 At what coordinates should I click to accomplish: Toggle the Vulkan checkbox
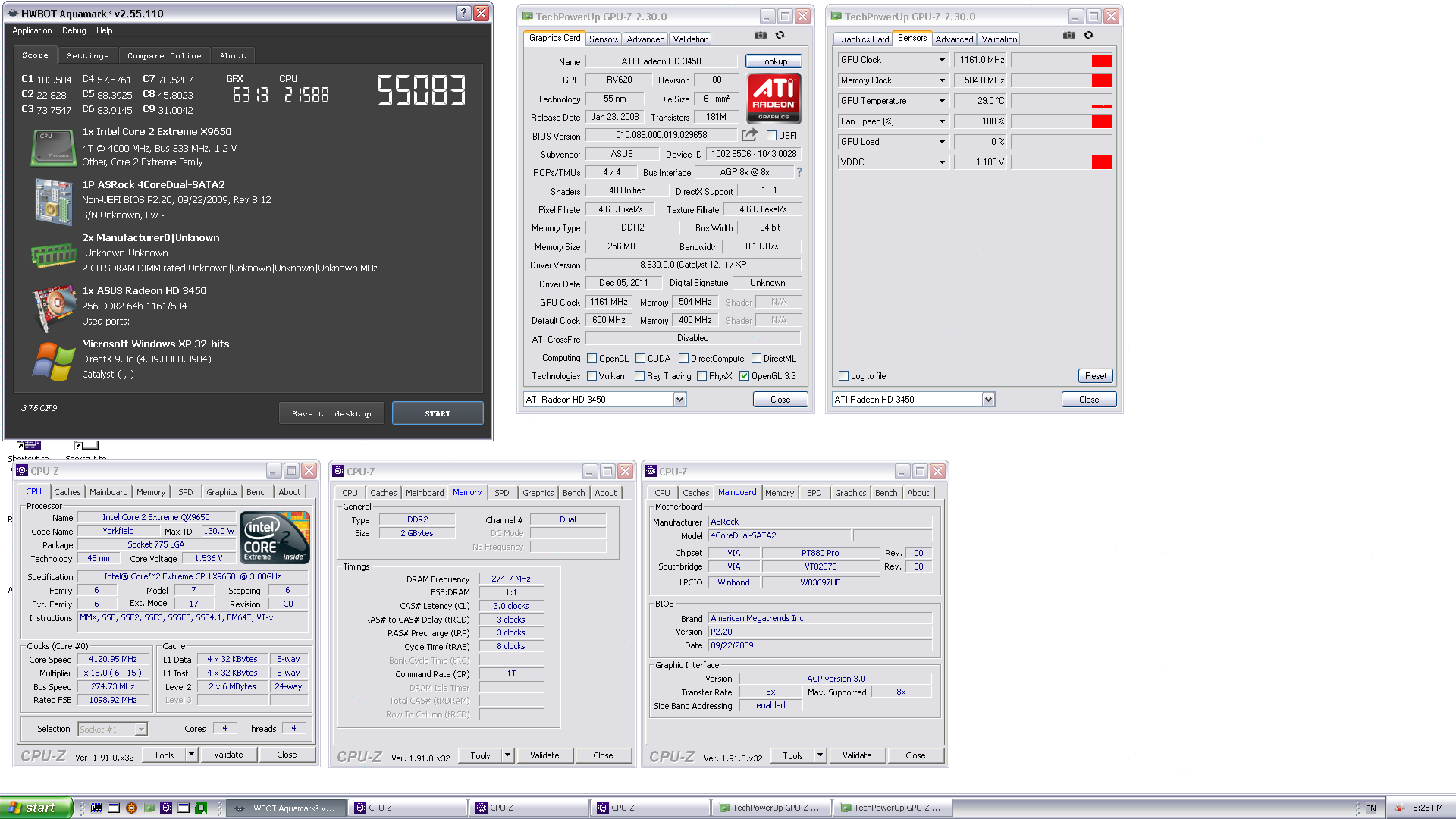[x=592, y=376]
